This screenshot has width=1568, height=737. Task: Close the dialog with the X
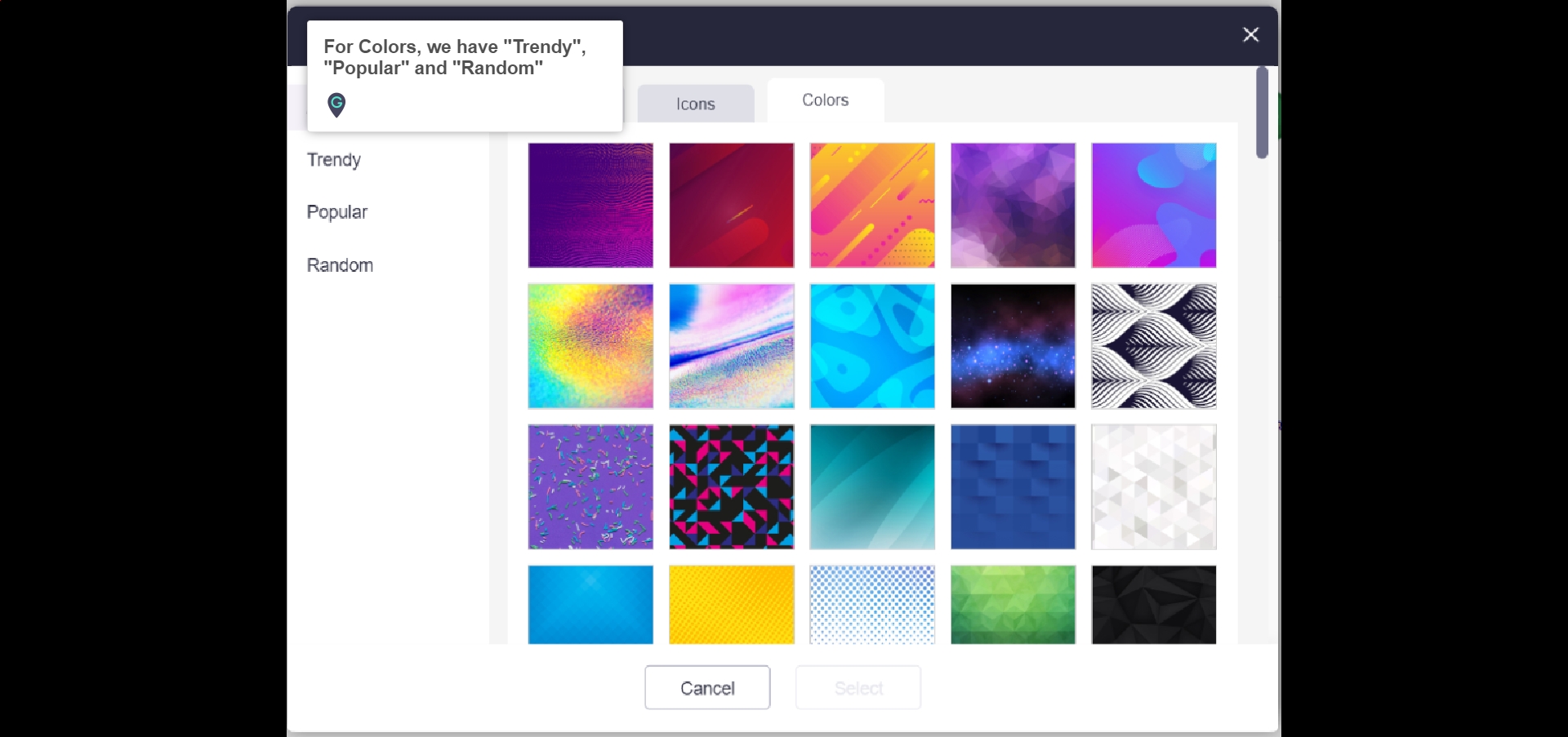tap(1251, 34)
